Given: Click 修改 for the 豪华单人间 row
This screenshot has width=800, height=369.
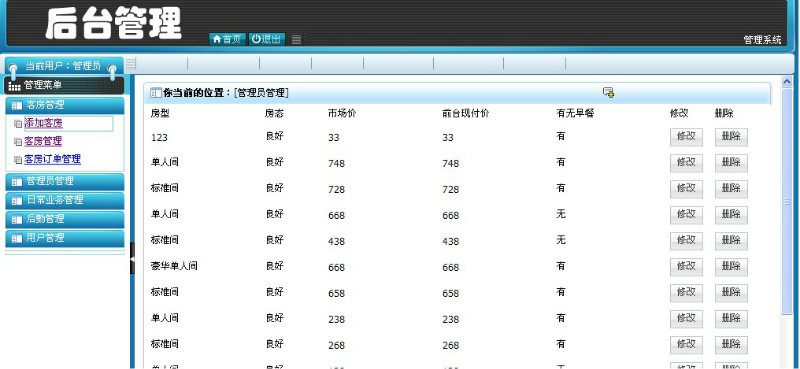Looking at the screenshot, I should tap(686, 267).
